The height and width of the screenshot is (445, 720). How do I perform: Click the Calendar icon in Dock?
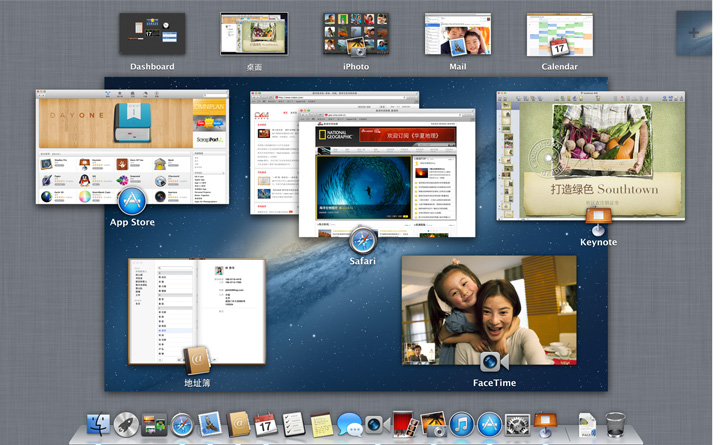(x=265, y=424)
